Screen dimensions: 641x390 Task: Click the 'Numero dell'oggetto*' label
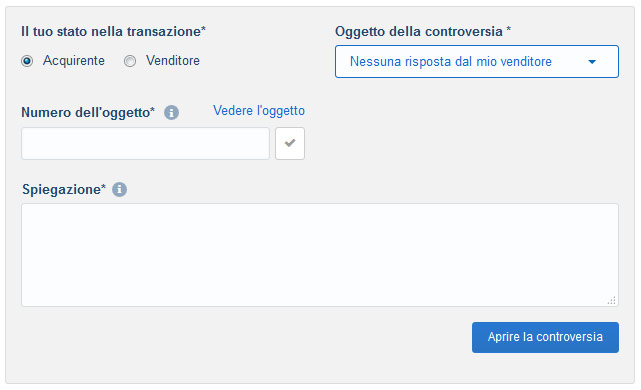click(88, 112)
